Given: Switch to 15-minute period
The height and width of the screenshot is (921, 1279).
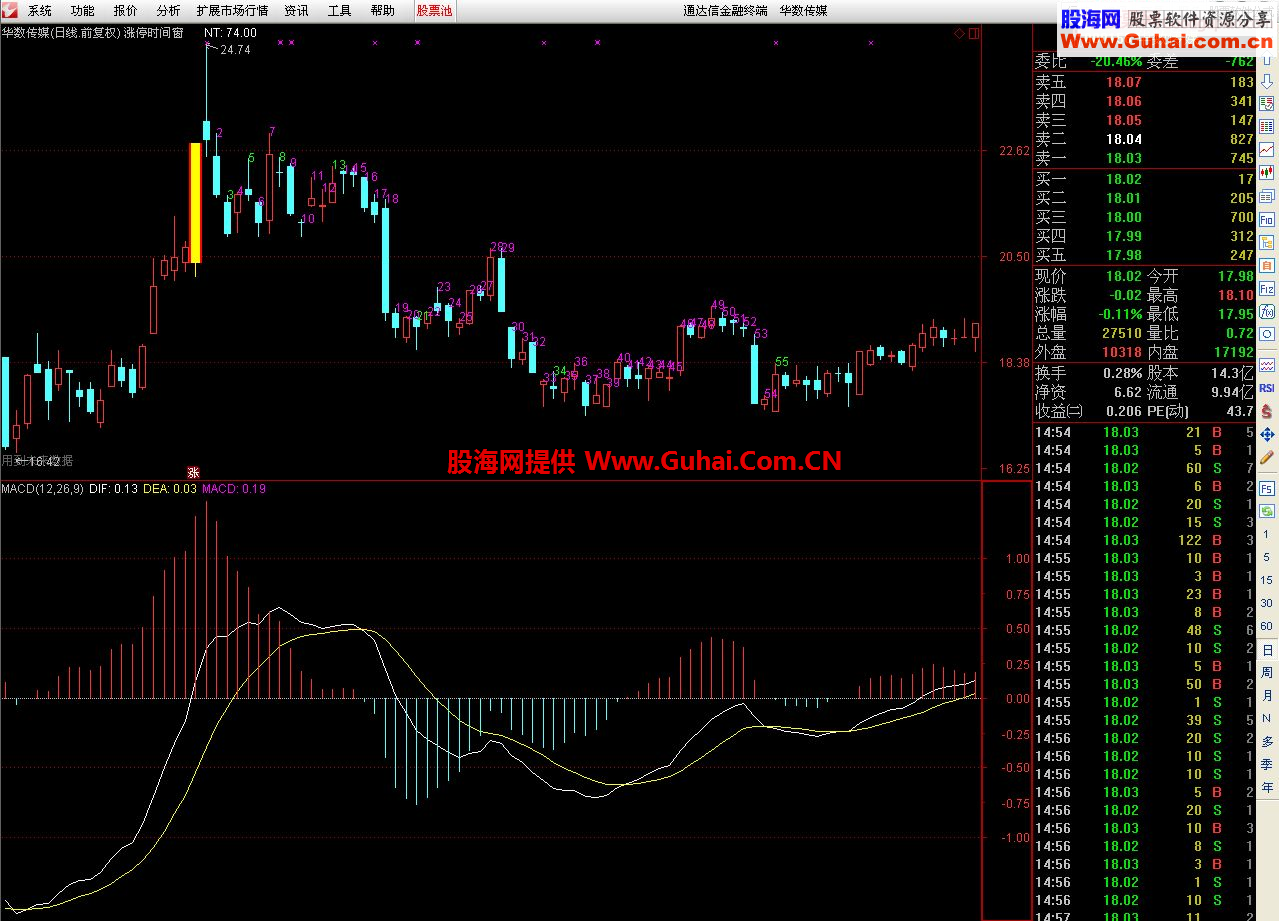Looking at the screenshot, I should tap(1267, 579).
